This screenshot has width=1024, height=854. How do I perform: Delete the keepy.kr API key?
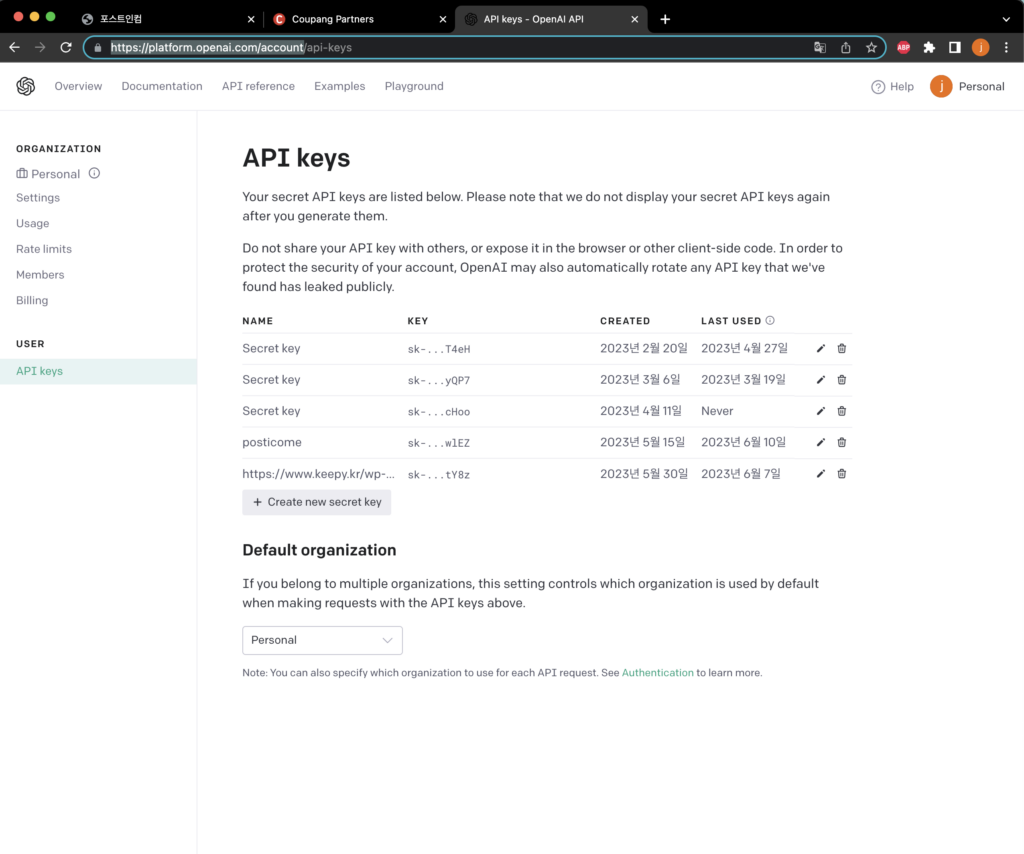point(842,474)
